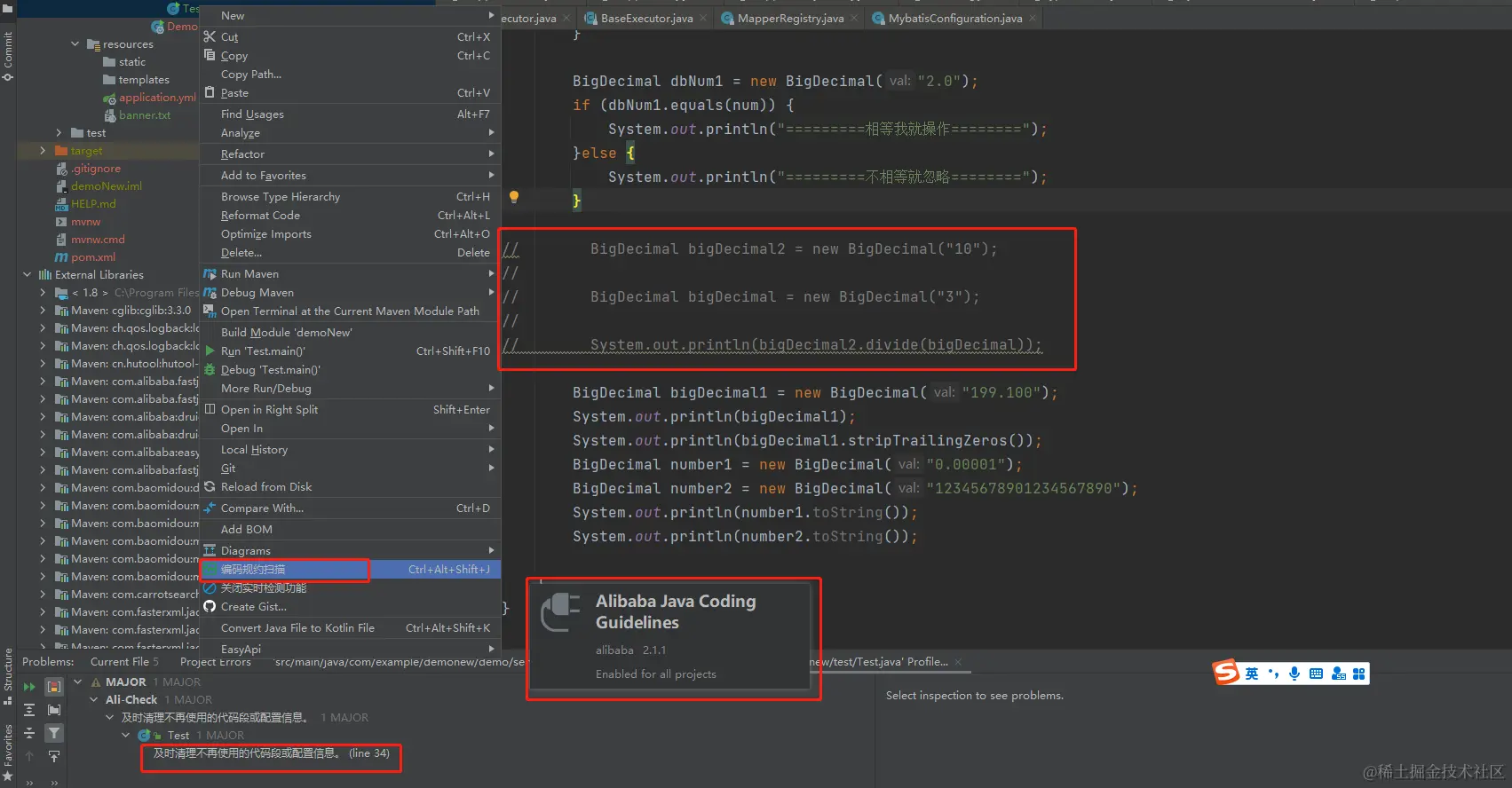
Task: Switch to Current File problems tab
Action: (124, 662)
